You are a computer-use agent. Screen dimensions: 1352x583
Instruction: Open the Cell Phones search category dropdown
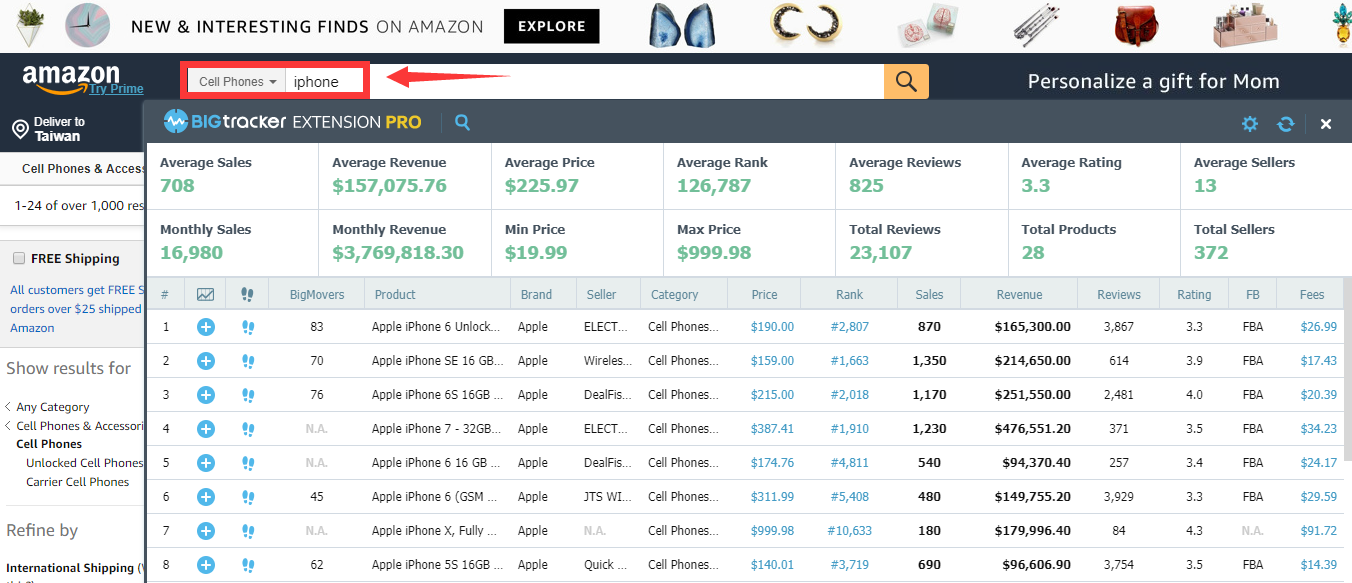tap(237, 82)
